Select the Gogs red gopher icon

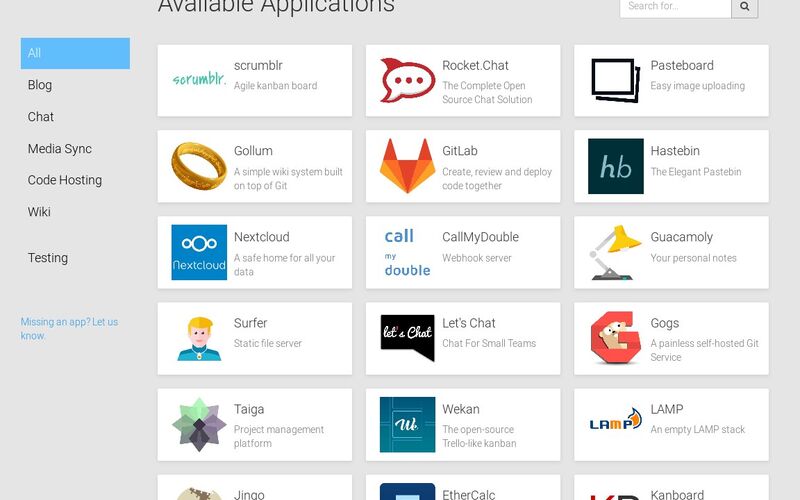[616, 338]
